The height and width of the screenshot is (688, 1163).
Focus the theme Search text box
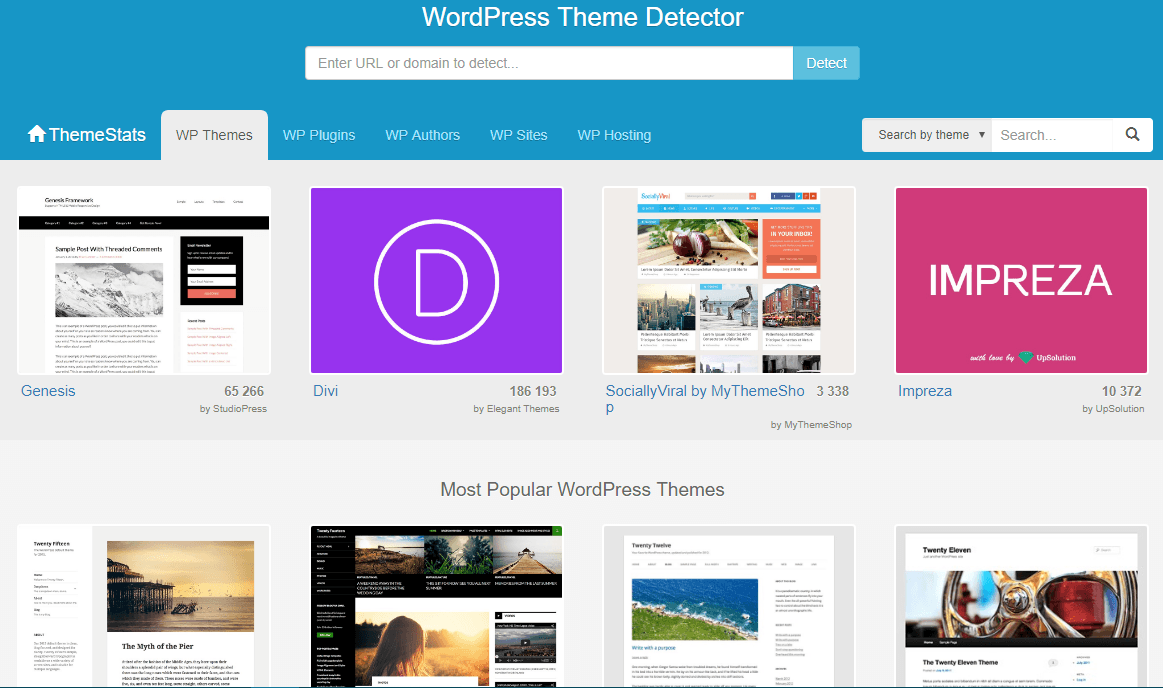click(x=1051, y=135)
